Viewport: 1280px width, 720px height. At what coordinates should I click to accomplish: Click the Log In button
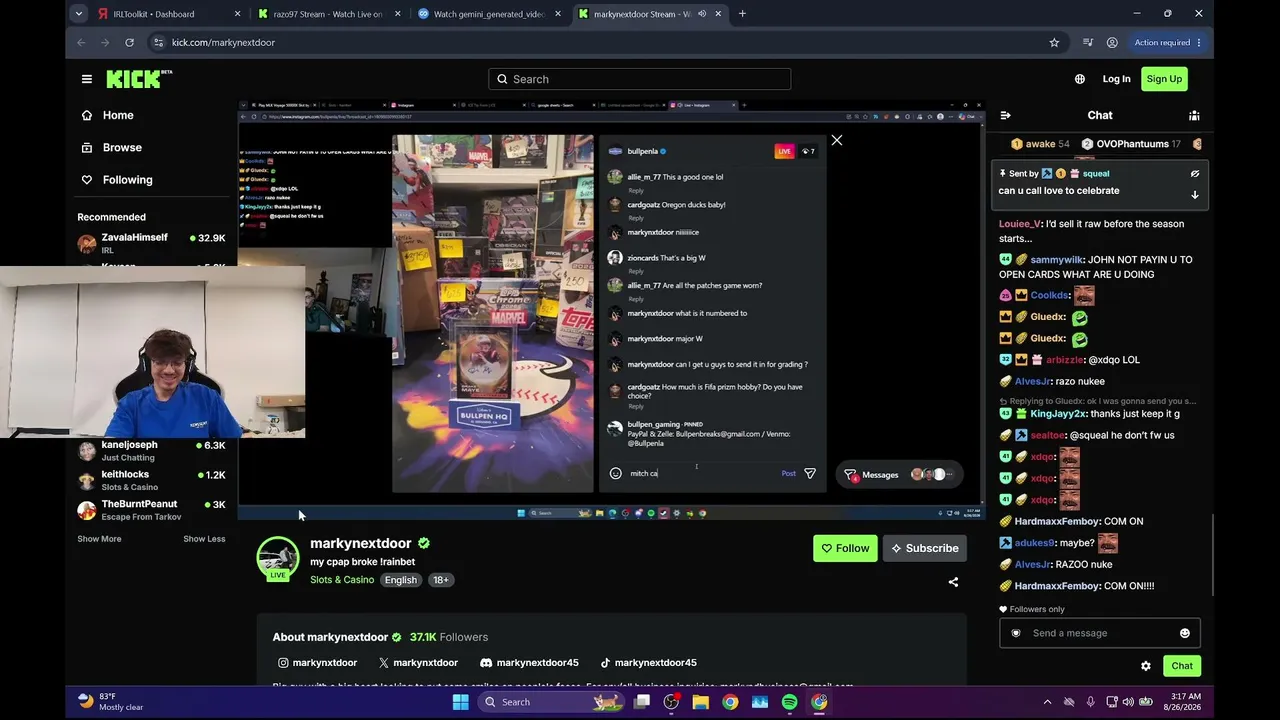pyautogui.click(x=1116, y=79)
